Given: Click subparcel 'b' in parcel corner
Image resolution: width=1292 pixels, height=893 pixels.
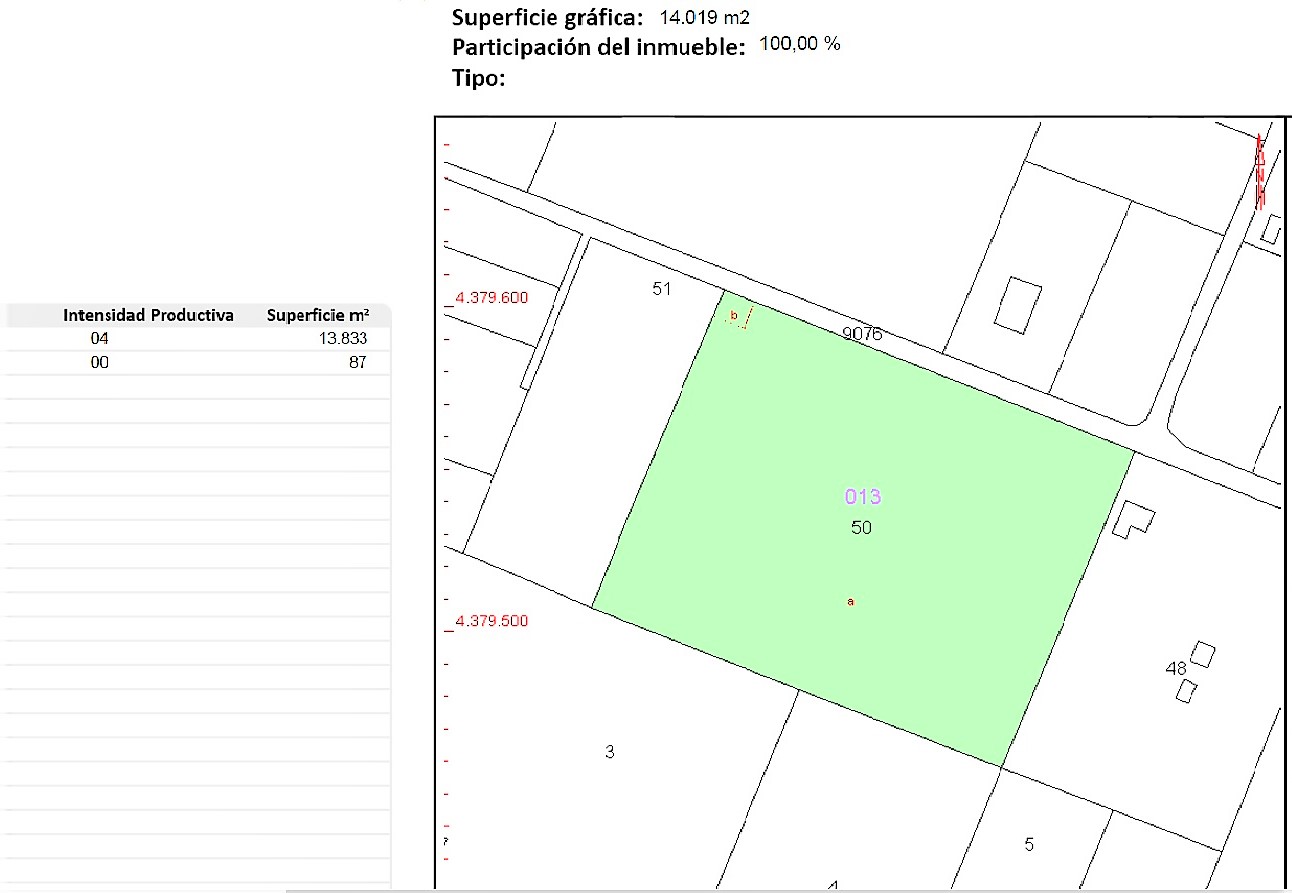Looking at the screenshot, I should pos(735,316).
